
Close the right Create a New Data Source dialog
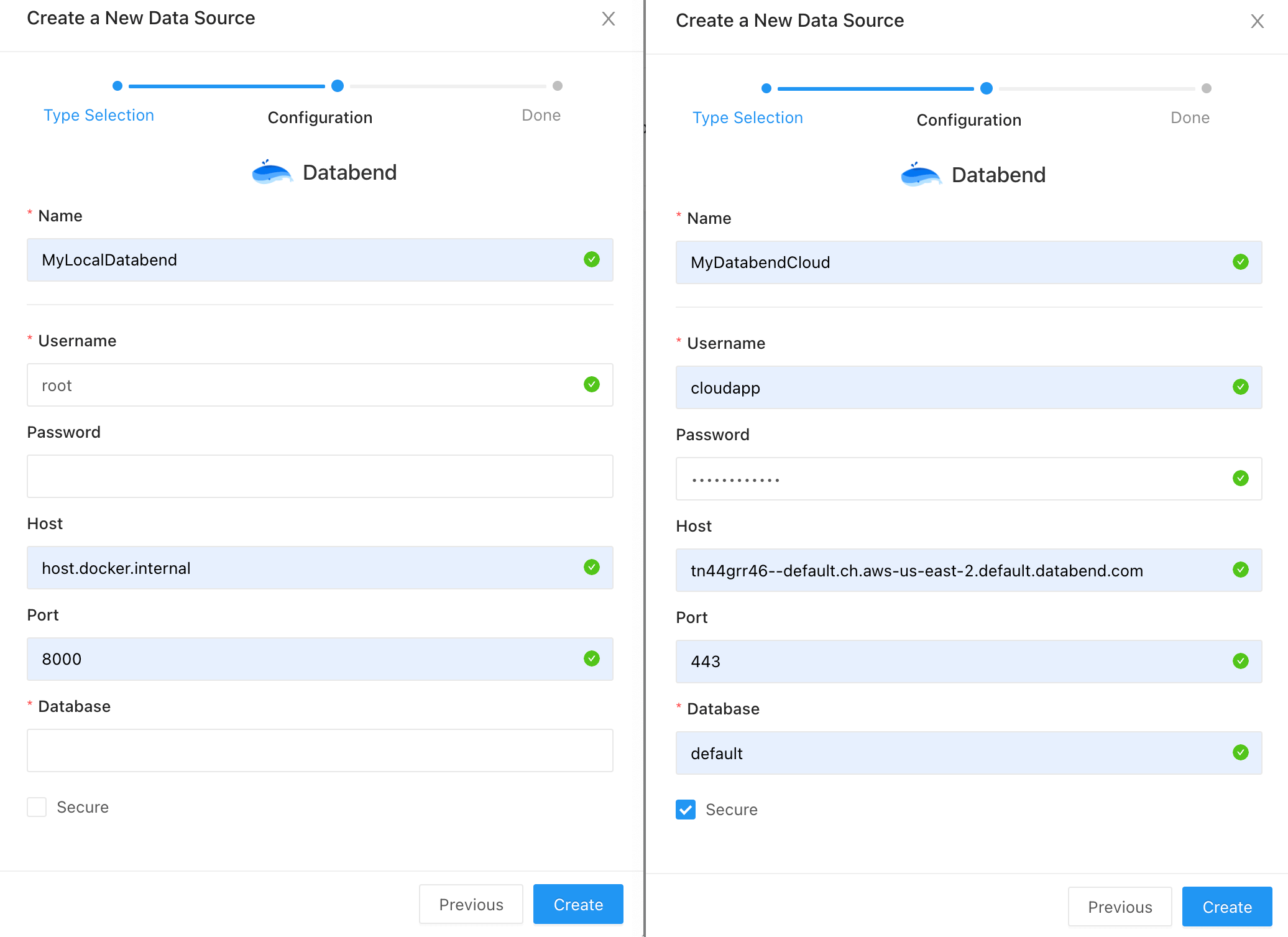1258,21
